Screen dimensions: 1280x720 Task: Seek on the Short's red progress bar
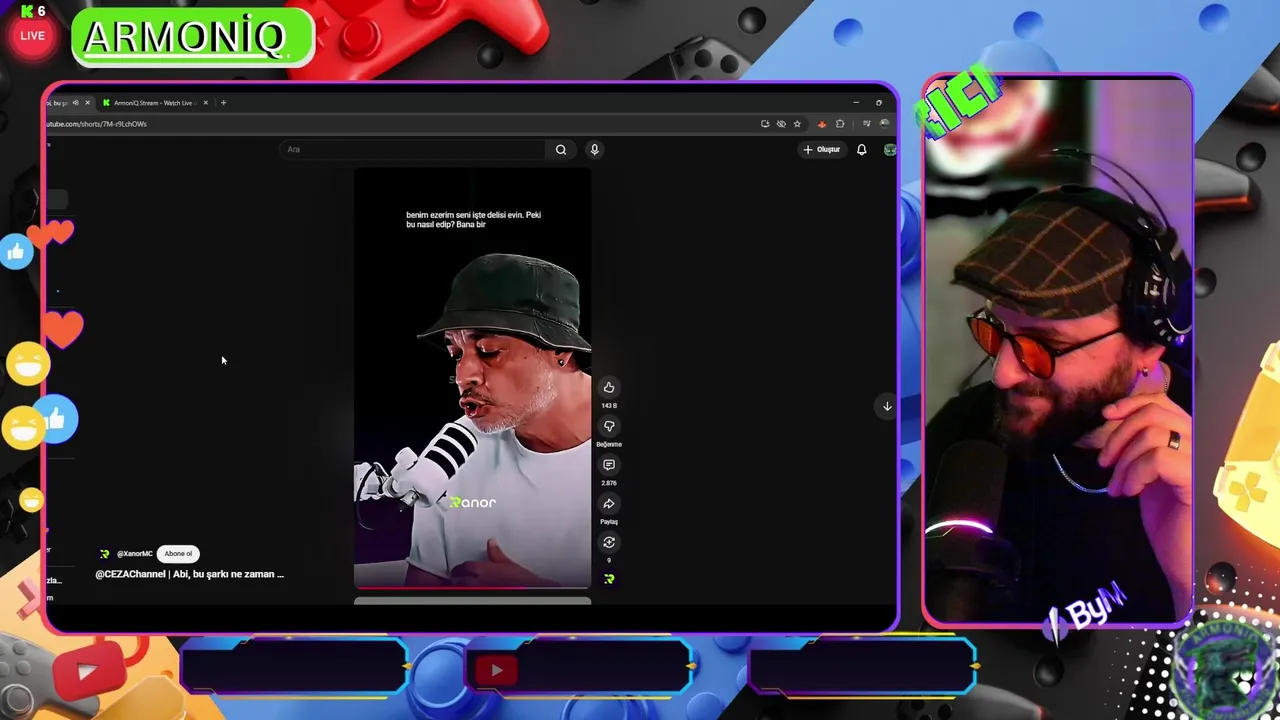(x=473, y=588)
